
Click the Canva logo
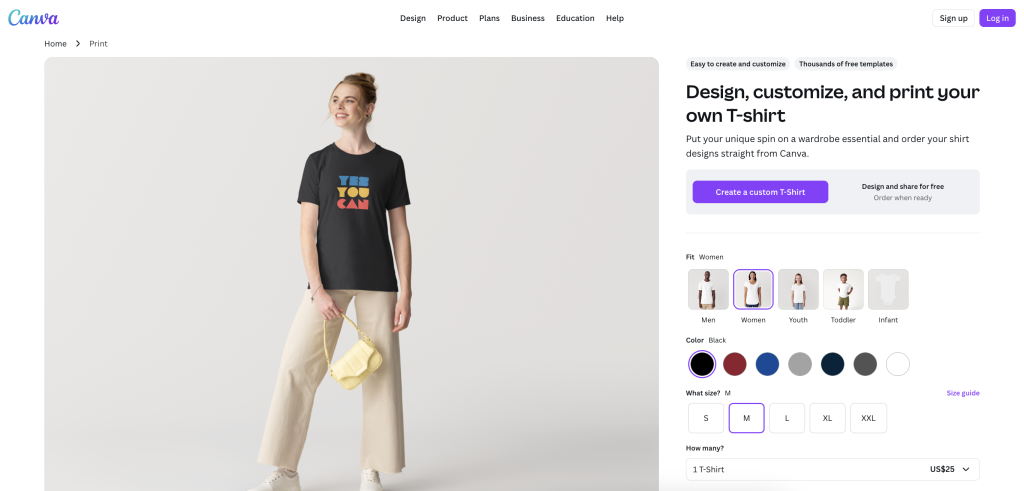pos(33,18)
